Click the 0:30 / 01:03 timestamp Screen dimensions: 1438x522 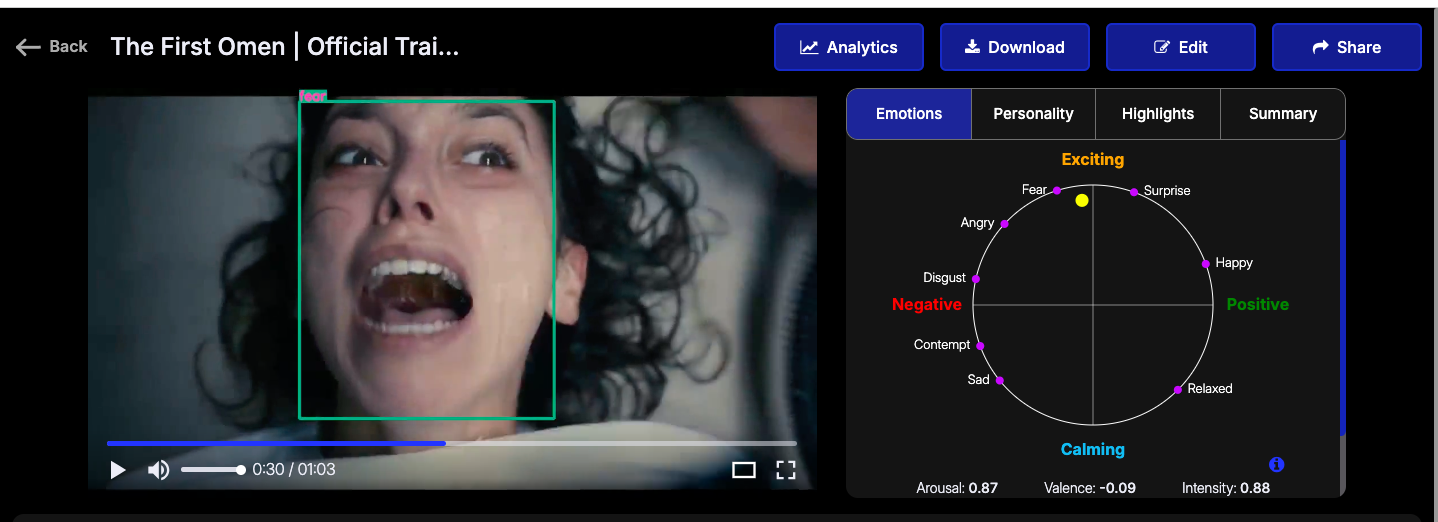click(294, 470)
